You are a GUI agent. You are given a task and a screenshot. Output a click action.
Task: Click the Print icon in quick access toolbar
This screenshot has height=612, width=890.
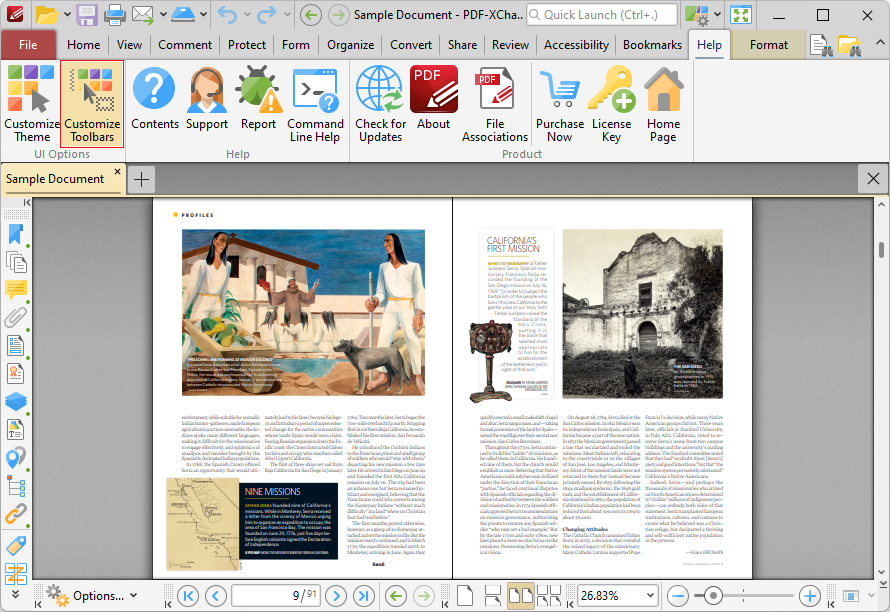pyautogui.click(x=114, y=15)
